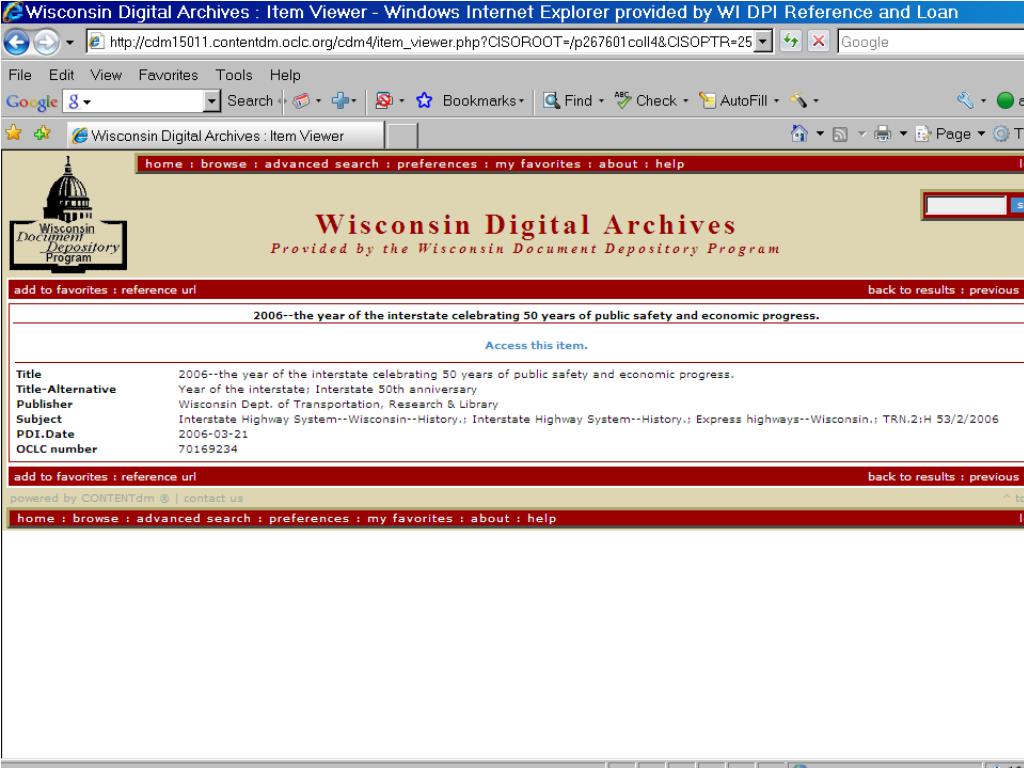This screenshot has height=768, width=1024.
Task: Click 'home' in the top navigation bar
Action: [164, 164]
